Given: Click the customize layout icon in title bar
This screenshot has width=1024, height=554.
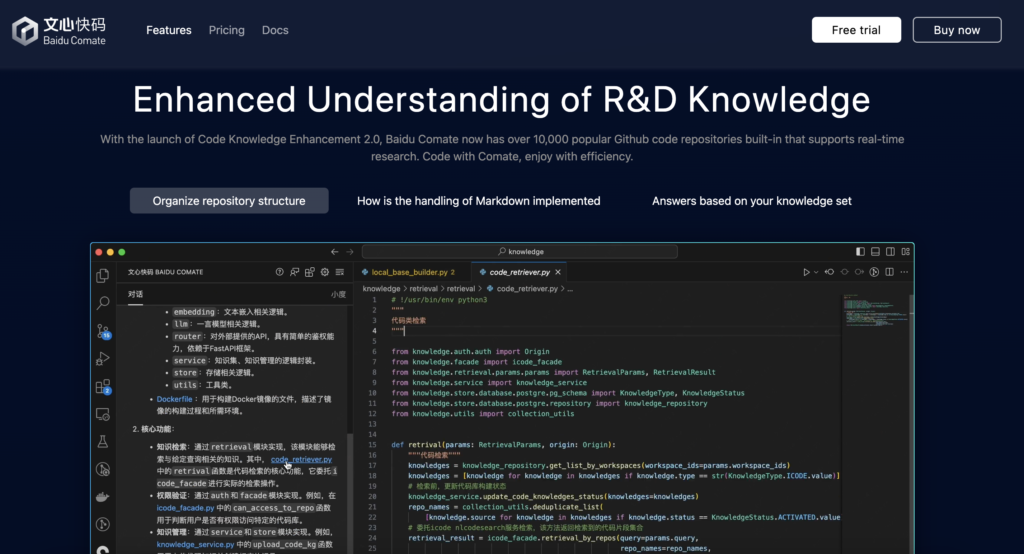Looking at the screenshot, I should click(x=906, y=252).
